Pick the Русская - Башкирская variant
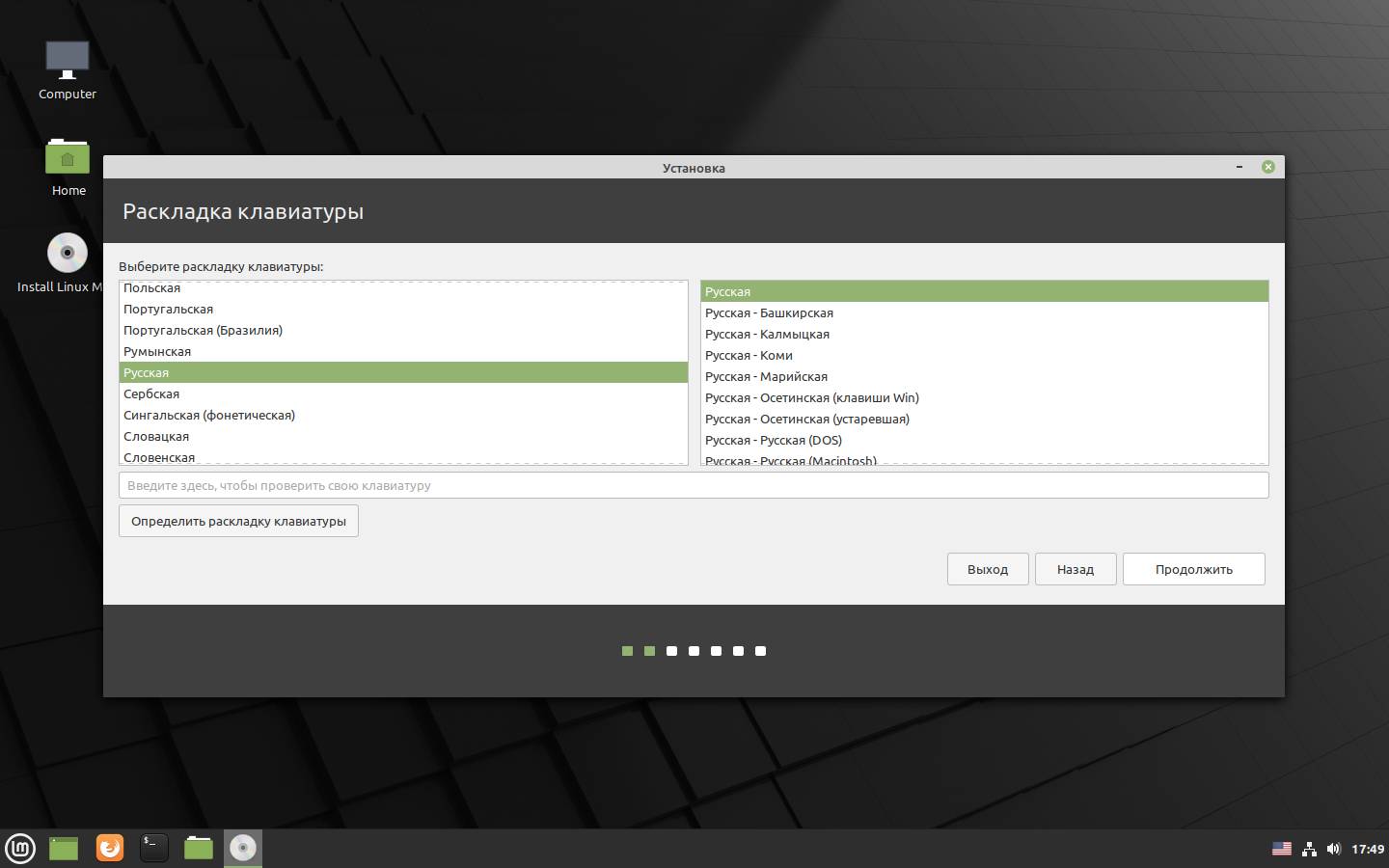 click(769, 312)
